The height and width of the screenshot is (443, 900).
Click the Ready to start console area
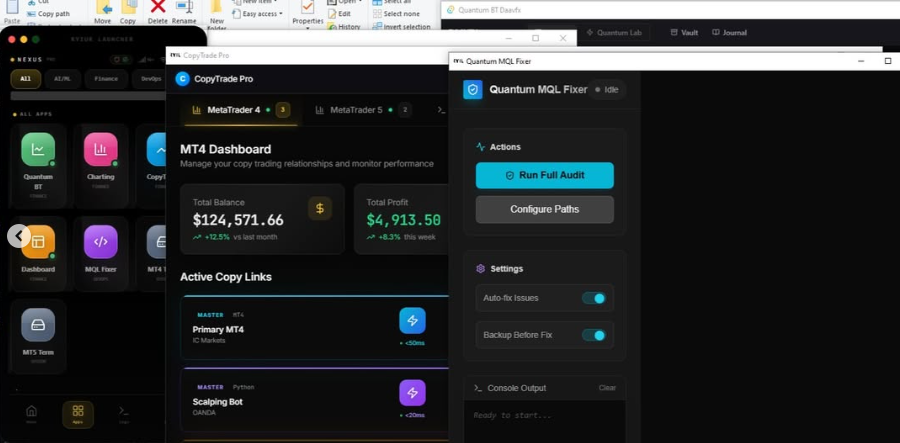pyautogui.click(x=544, y=422)
